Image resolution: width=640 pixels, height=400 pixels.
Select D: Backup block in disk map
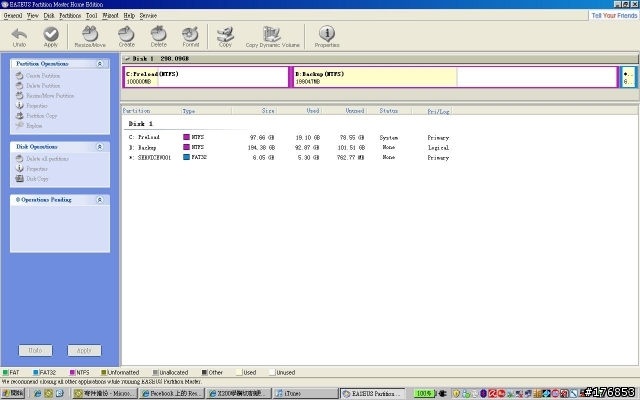pos(455,77)
